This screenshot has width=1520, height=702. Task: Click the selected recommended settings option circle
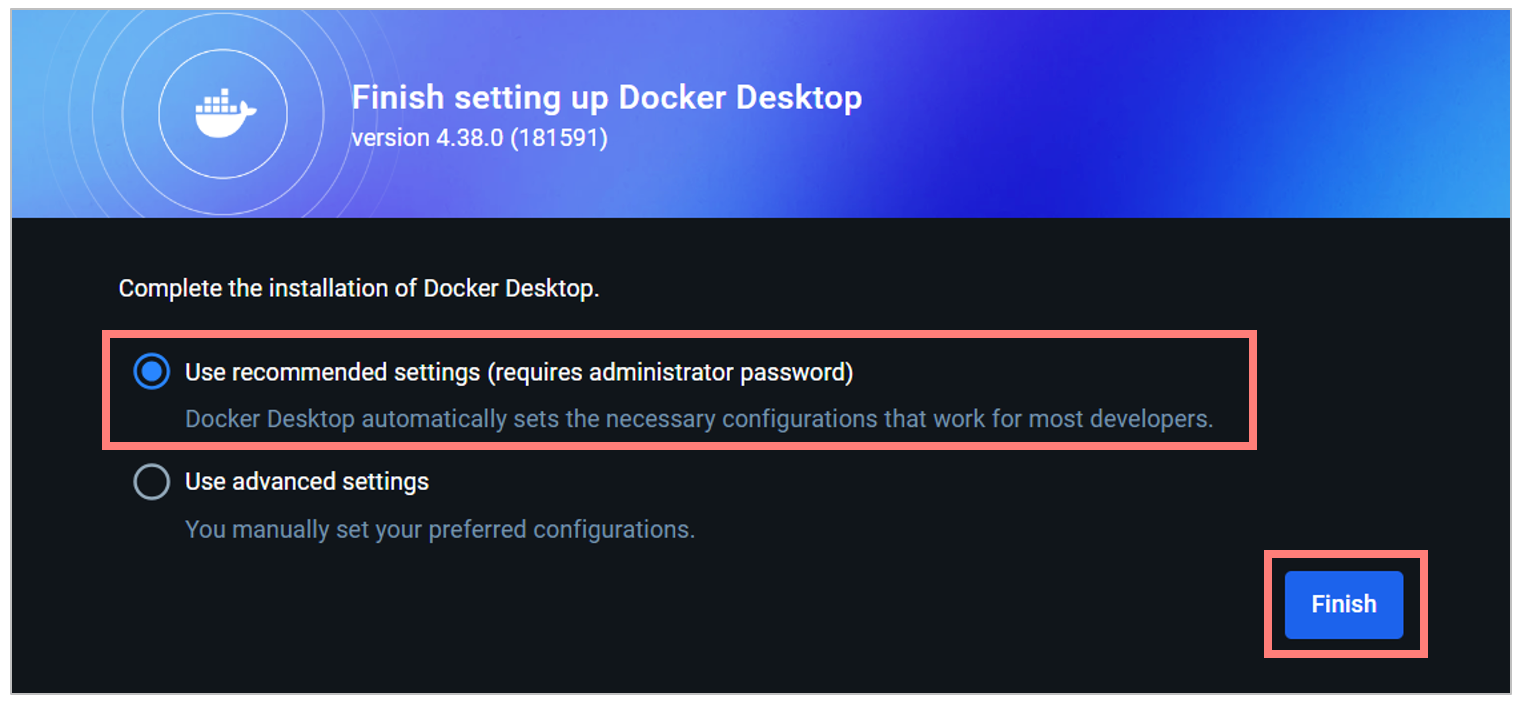[151, 372]
